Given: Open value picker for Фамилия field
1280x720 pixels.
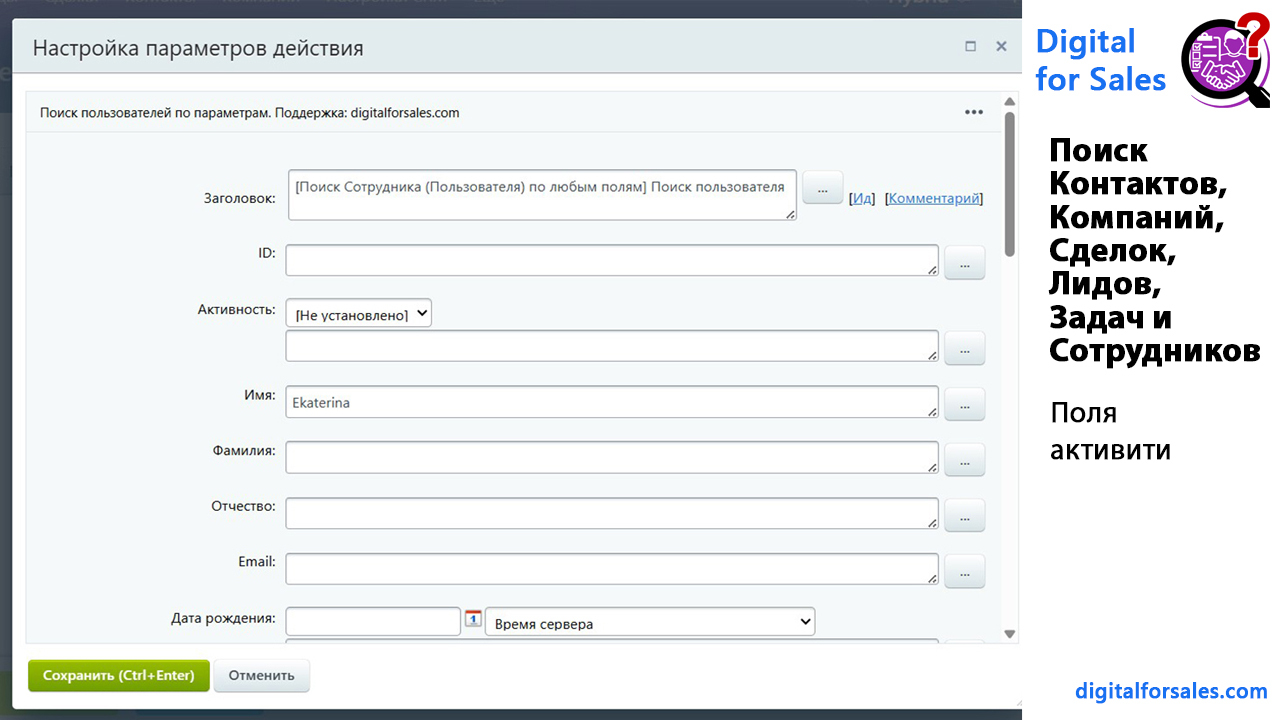Looking at the screenshot, I should 964,460.
